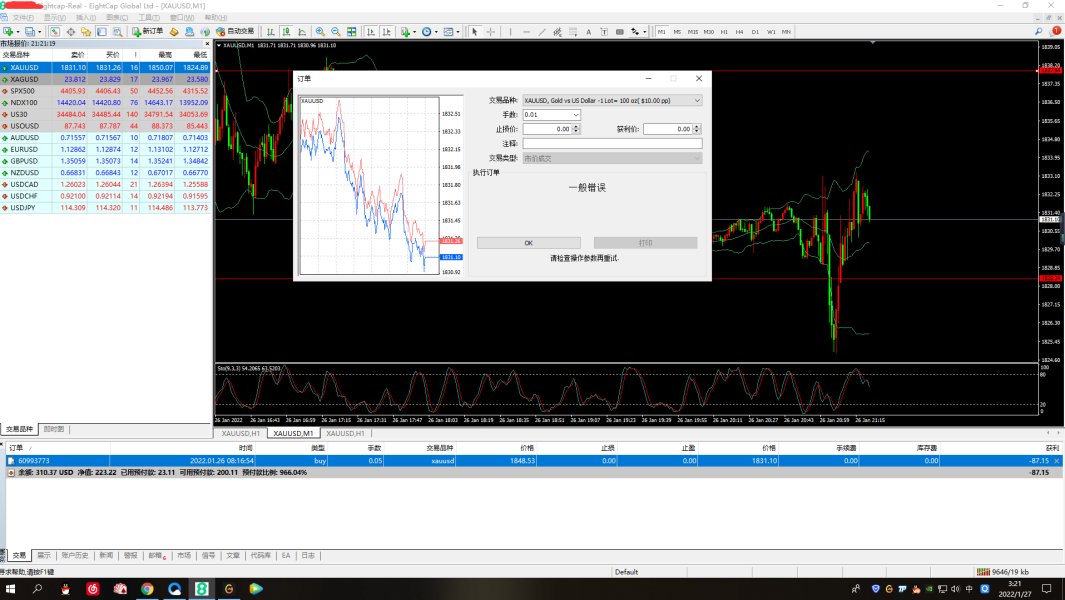Switch chart to M5 timeframe

coord(677,31)
